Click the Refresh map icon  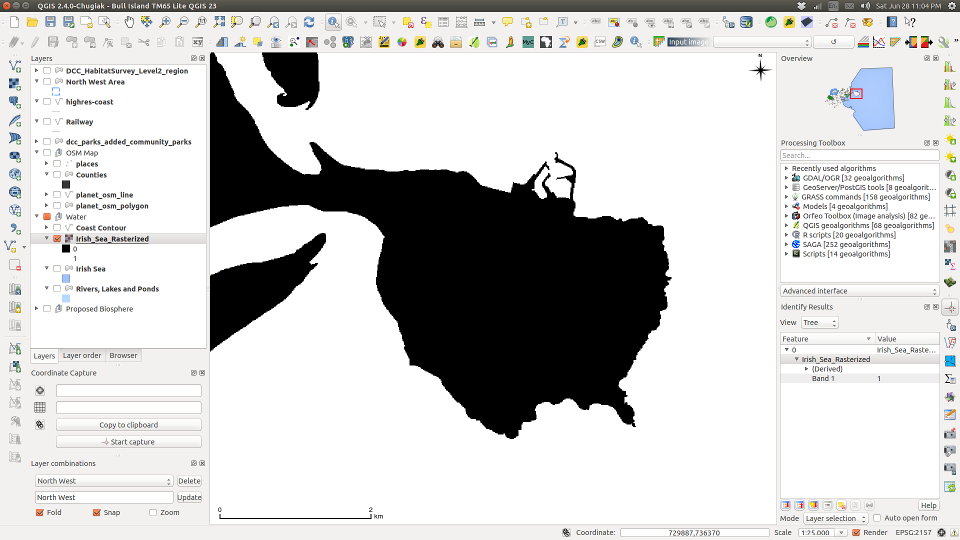coord(308,22)
